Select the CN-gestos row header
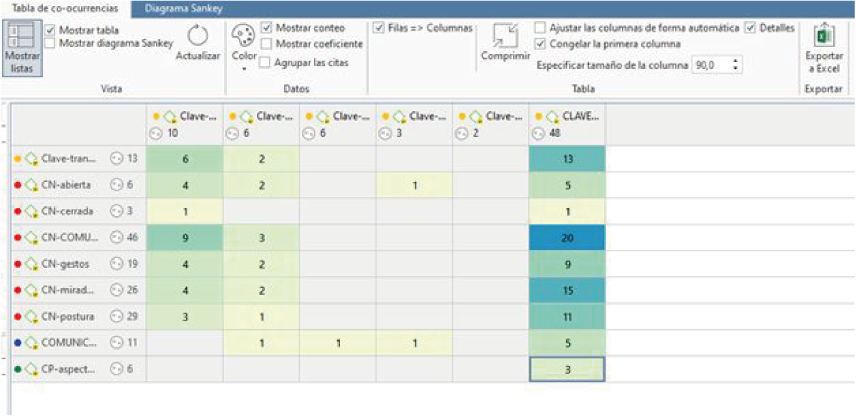Screen dimensions: 856x416 tap(78, 264)
